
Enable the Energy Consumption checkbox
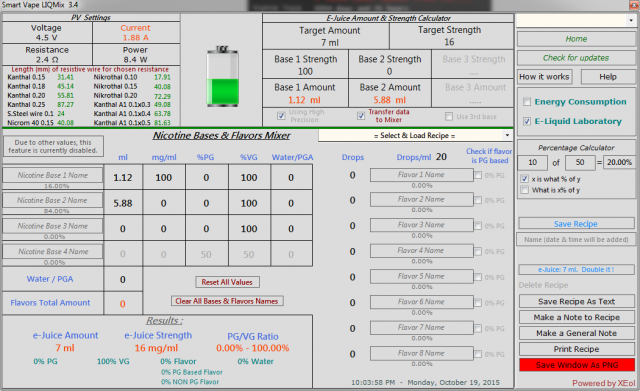(527, 102)
